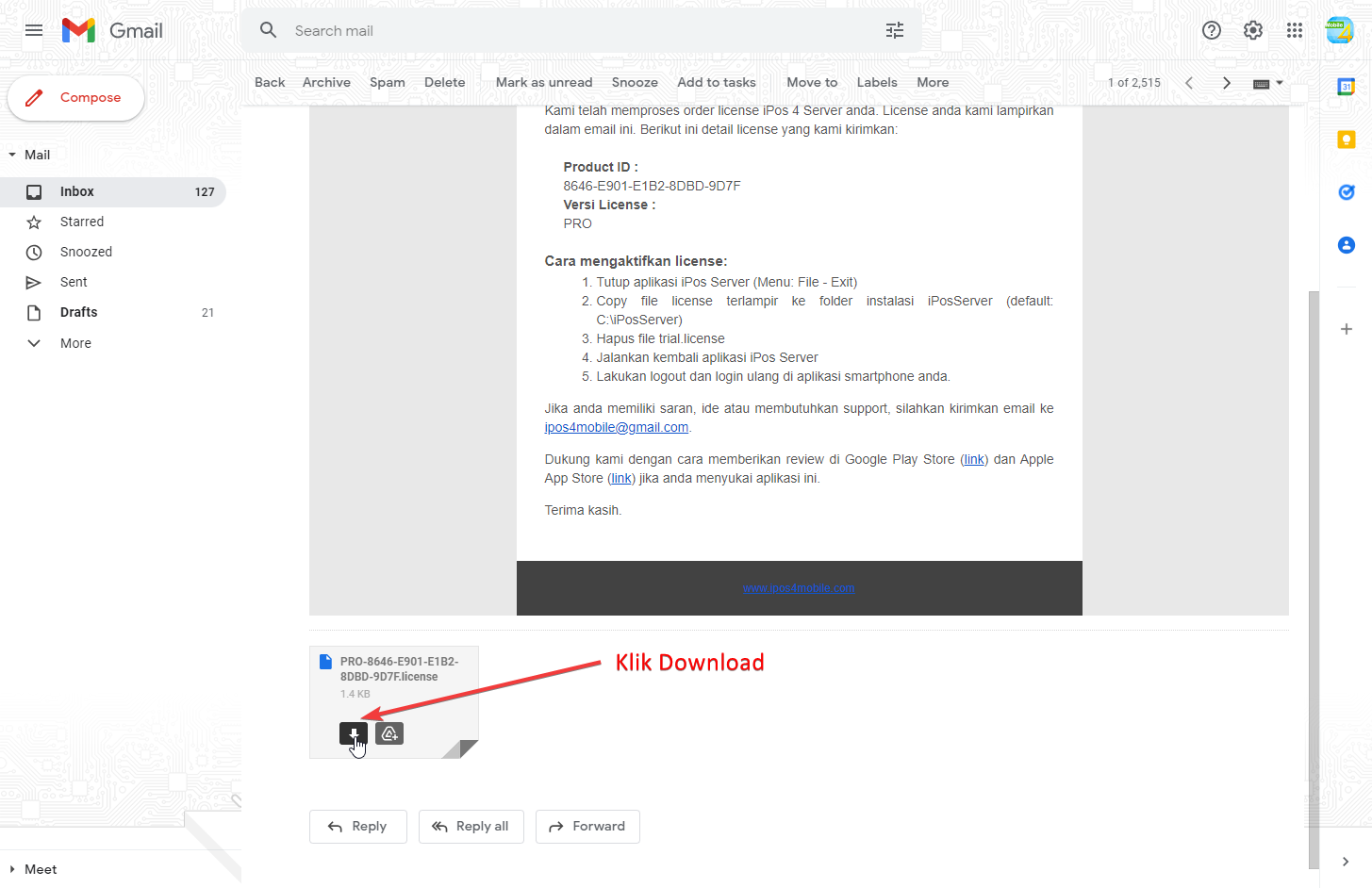Image resolution: width=1372 pixels, height=888 pixels.
Task: Open the Google Play Store review link
Action: (x=974, y=459)
